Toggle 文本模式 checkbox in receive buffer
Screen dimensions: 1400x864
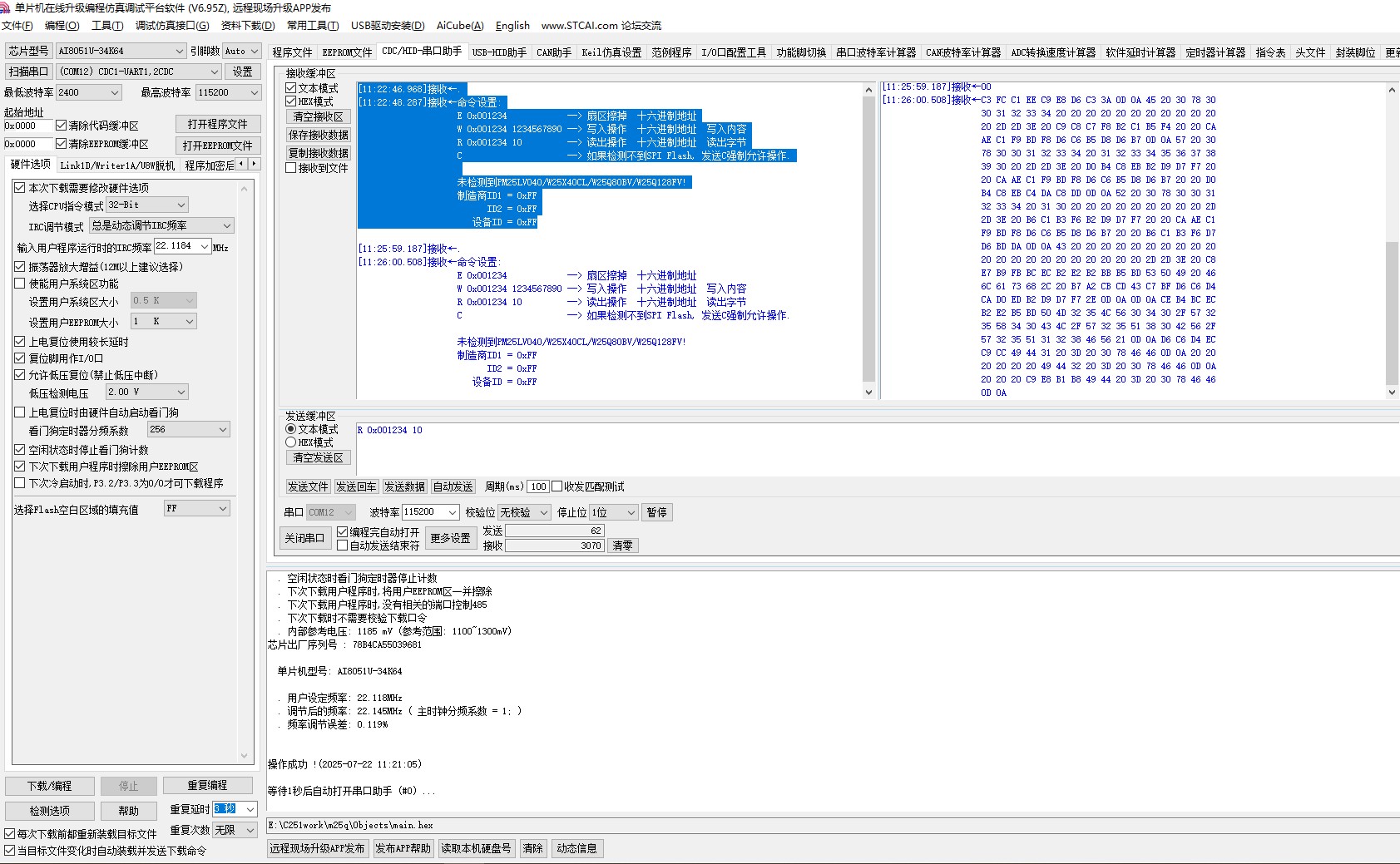(x=291, y=88)
